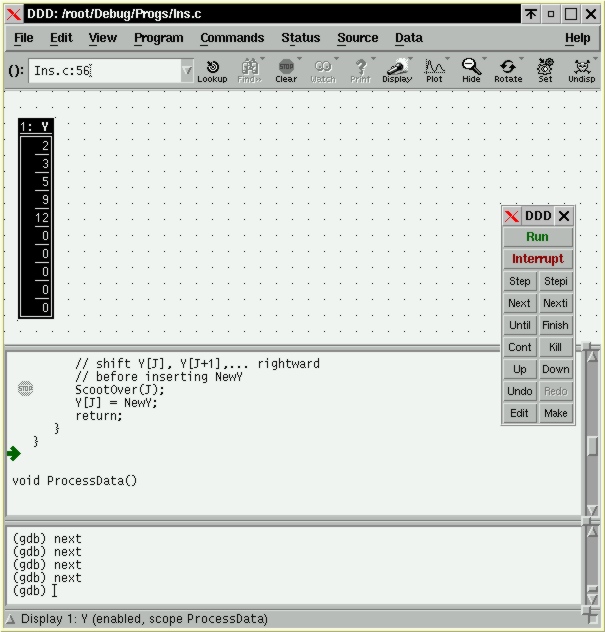Click the Rotate display icon
This screenshot has width=605, height=632.
(508, 70)
